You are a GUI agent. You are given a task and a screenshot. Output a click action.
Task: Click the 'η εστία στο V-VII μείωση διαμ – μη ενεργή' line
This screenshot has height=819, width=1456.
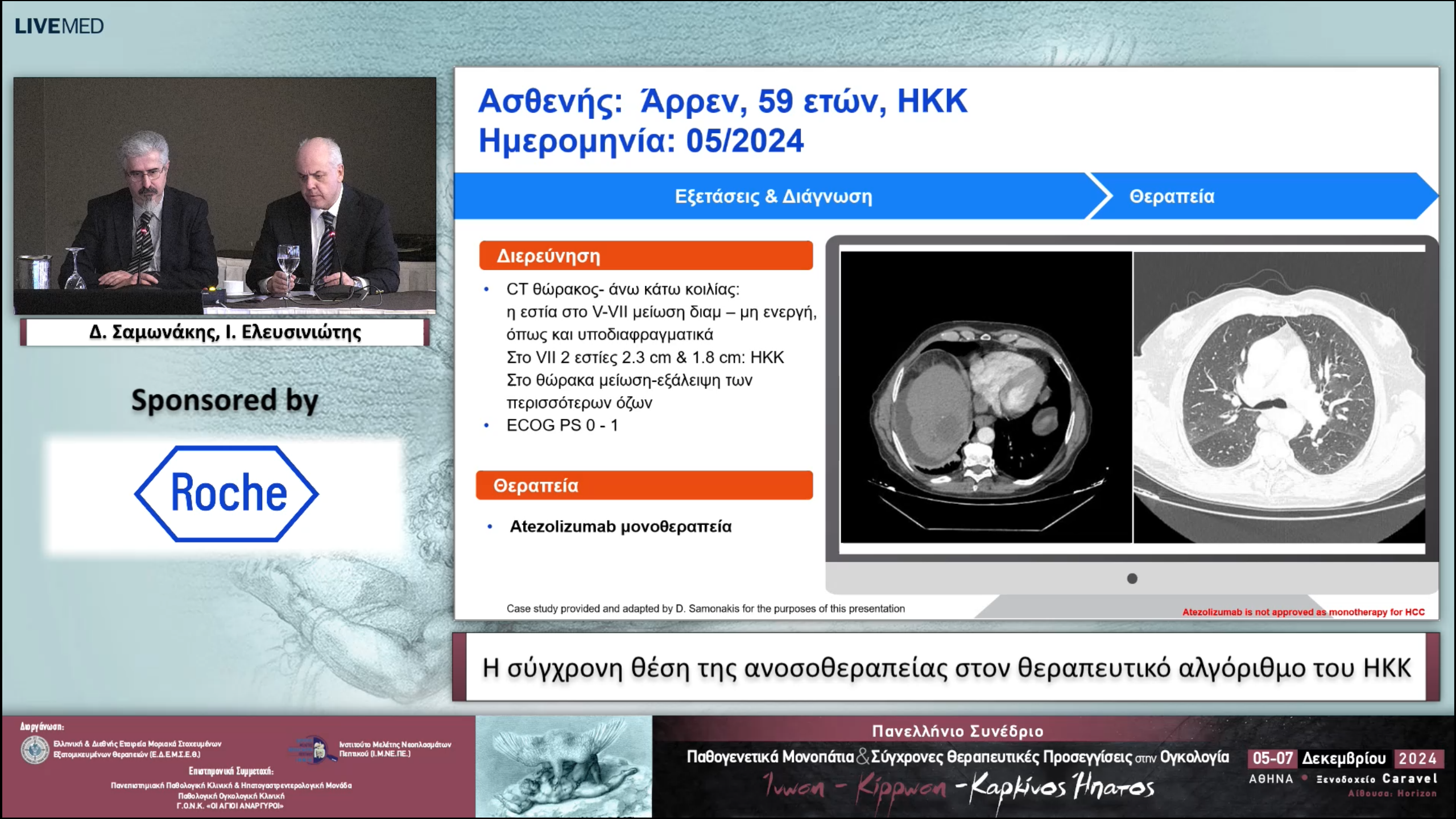(661, 312)
